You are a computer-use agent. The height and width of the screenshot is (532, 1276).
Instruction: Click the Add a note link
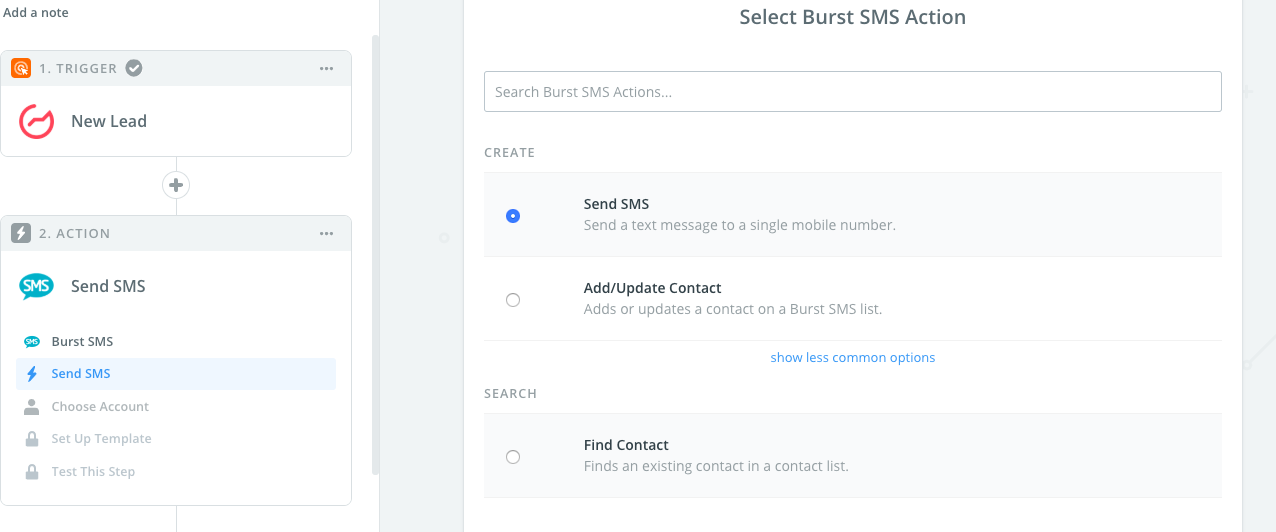[36, 13]
